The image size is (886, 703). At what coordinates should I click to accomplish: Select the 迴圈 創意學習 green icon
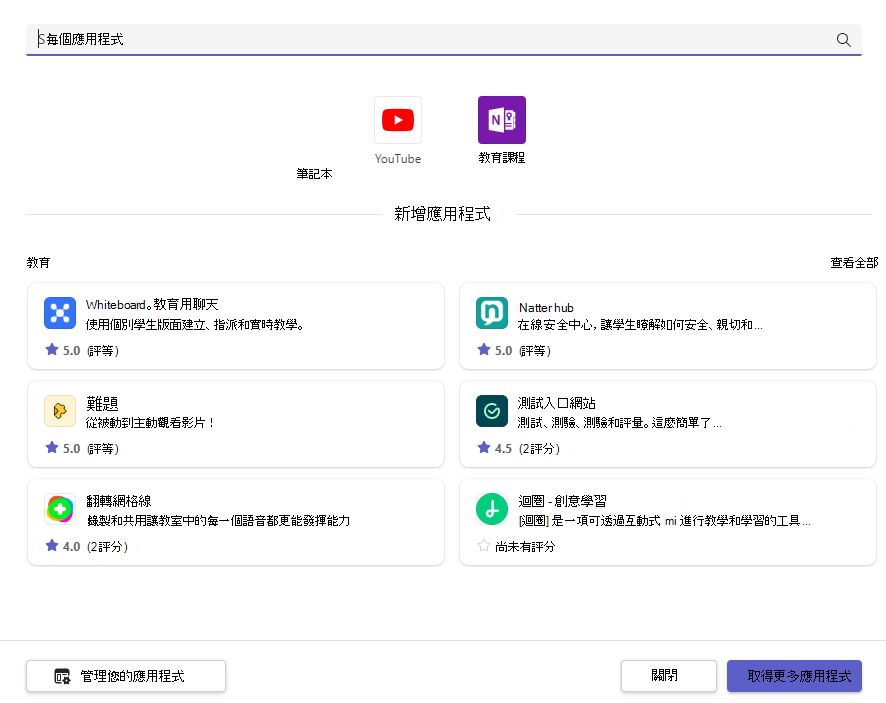point(492,509)
